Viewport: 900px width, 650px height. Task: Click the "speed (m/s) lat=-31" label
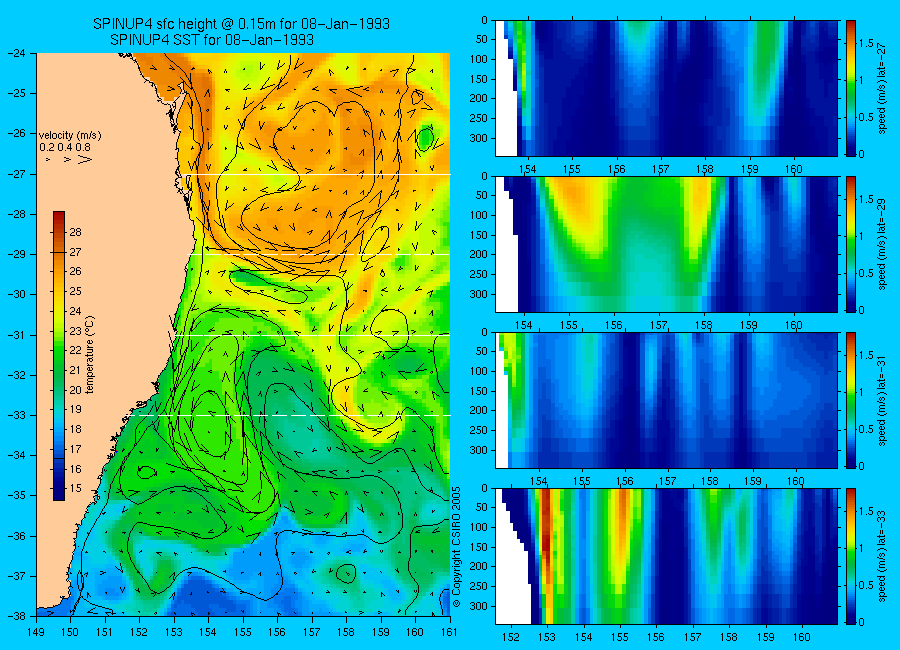pos(882,400)
